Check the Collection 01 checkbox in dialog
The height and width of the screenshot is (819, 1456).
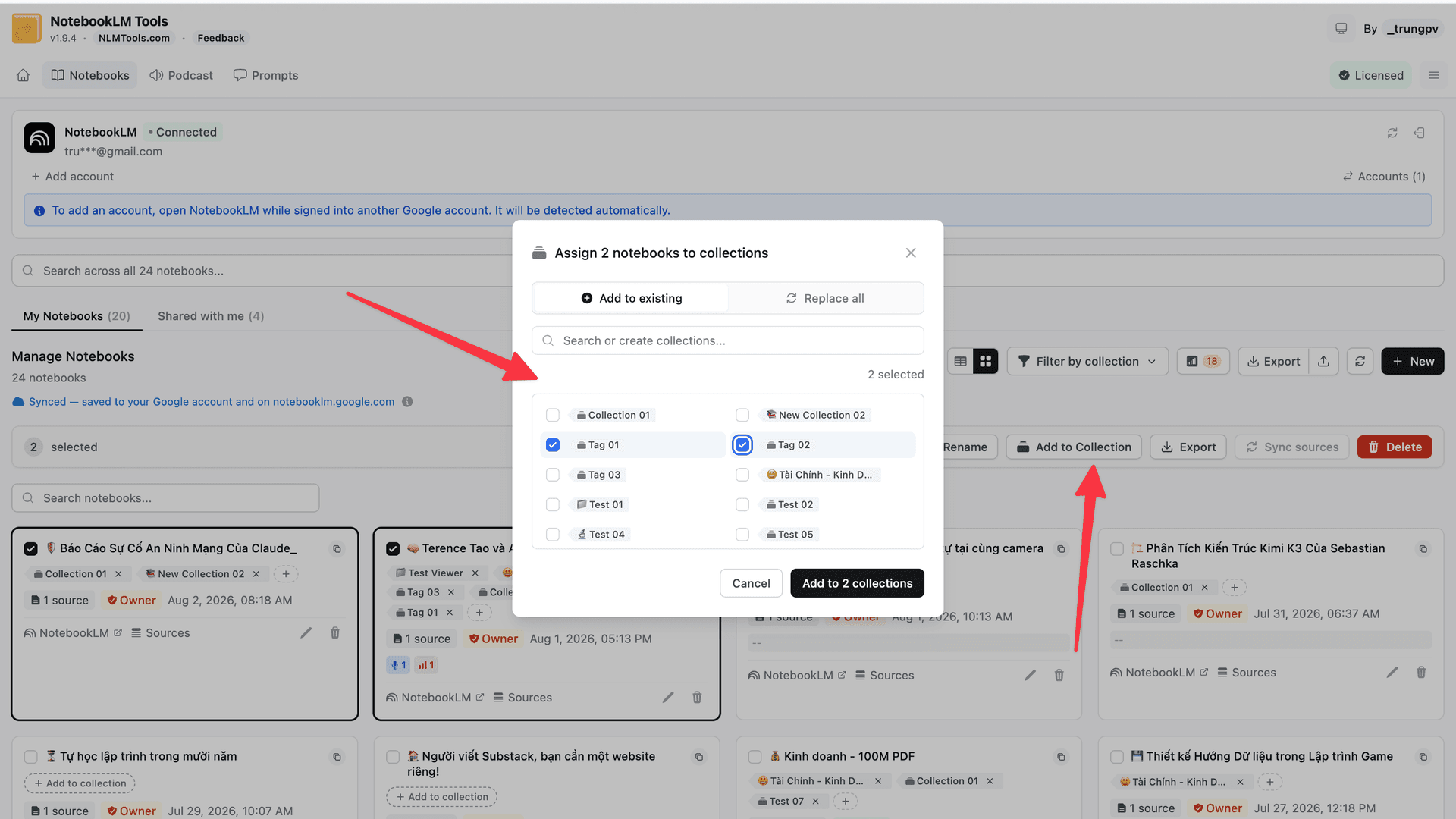click(553, 416)
